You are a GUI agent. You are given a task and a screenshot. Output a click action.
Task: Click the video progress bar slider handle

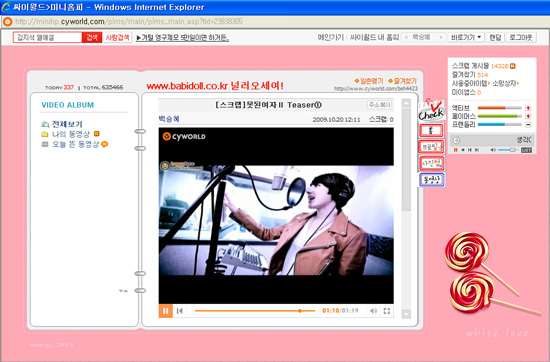tap(300, 311)
